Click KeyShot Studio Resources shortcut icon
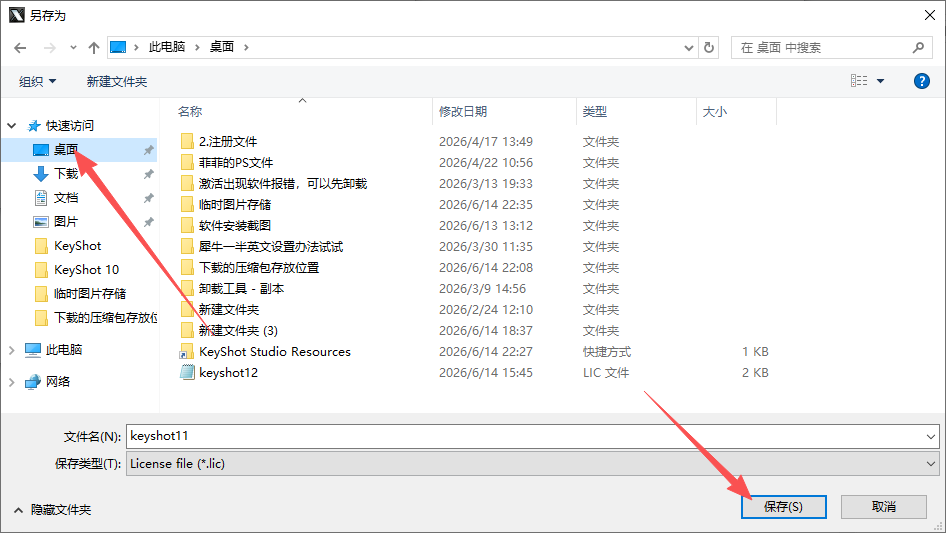Viewport: 946px width, 533px height. tap(187, 351)
